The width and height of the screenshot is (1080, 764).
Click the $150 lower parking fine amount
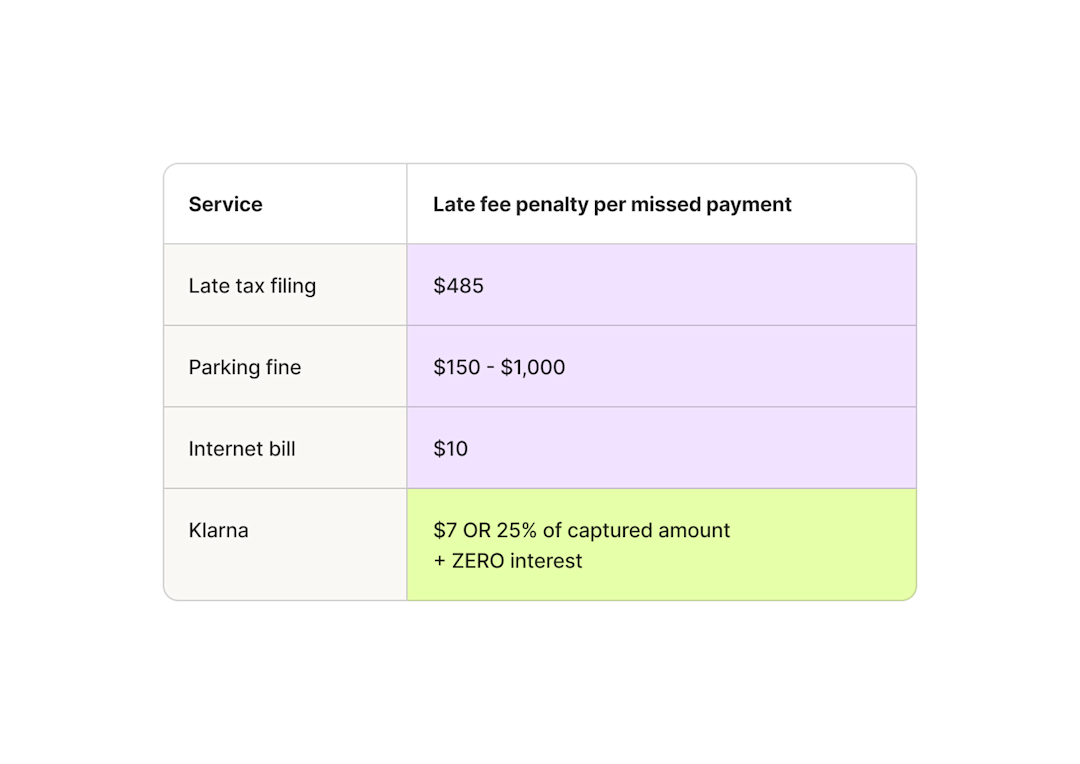(x=457, y=367)
